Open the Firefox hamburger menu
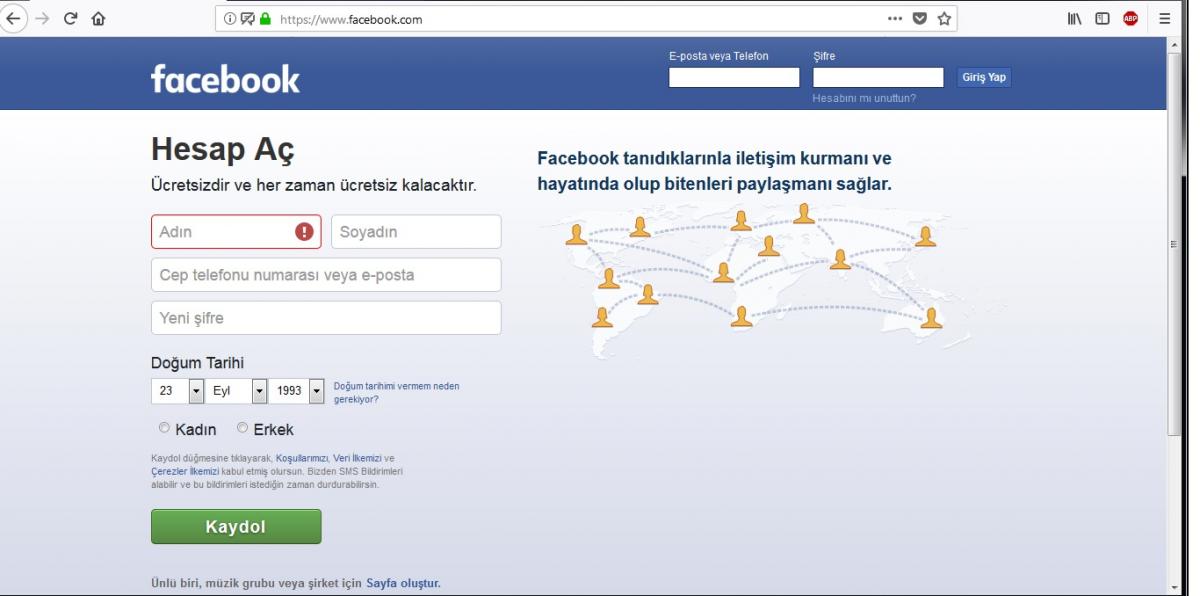Viewport: 1200px width, 596px height. 1164,18
